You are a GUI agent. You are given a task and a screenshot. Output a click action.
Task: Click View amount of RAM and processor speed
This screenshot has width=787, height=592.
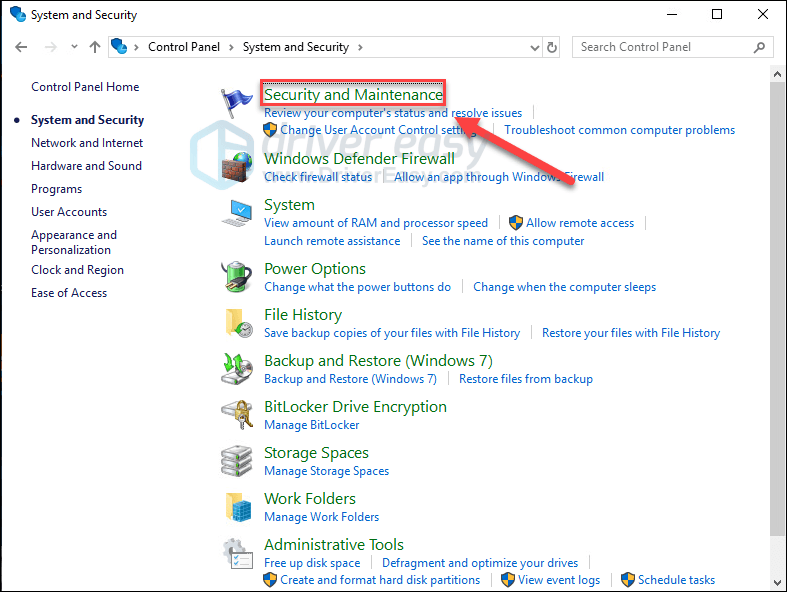pos(376,223)
